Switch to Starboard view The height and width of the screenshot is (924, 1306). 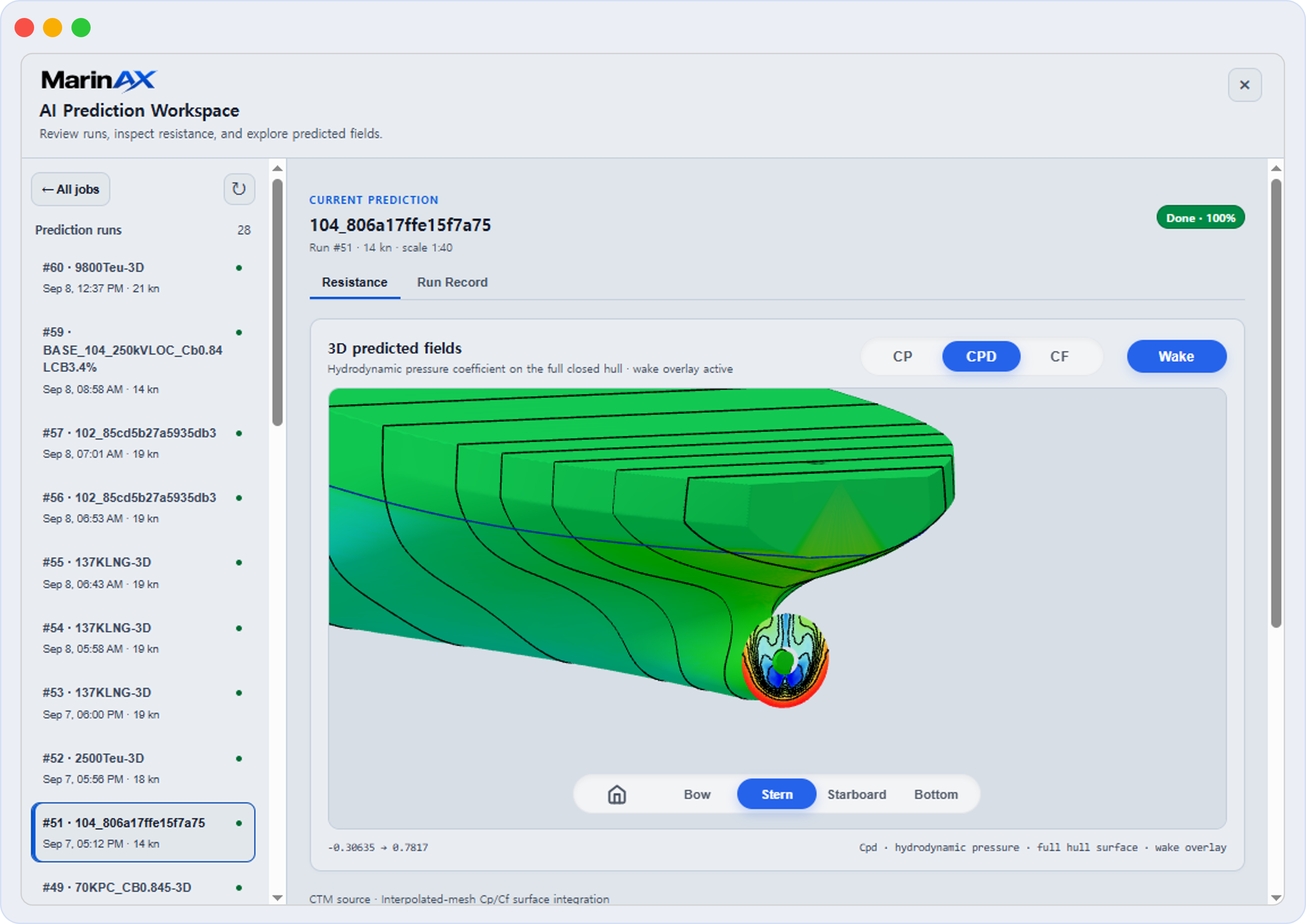(856, 794)
